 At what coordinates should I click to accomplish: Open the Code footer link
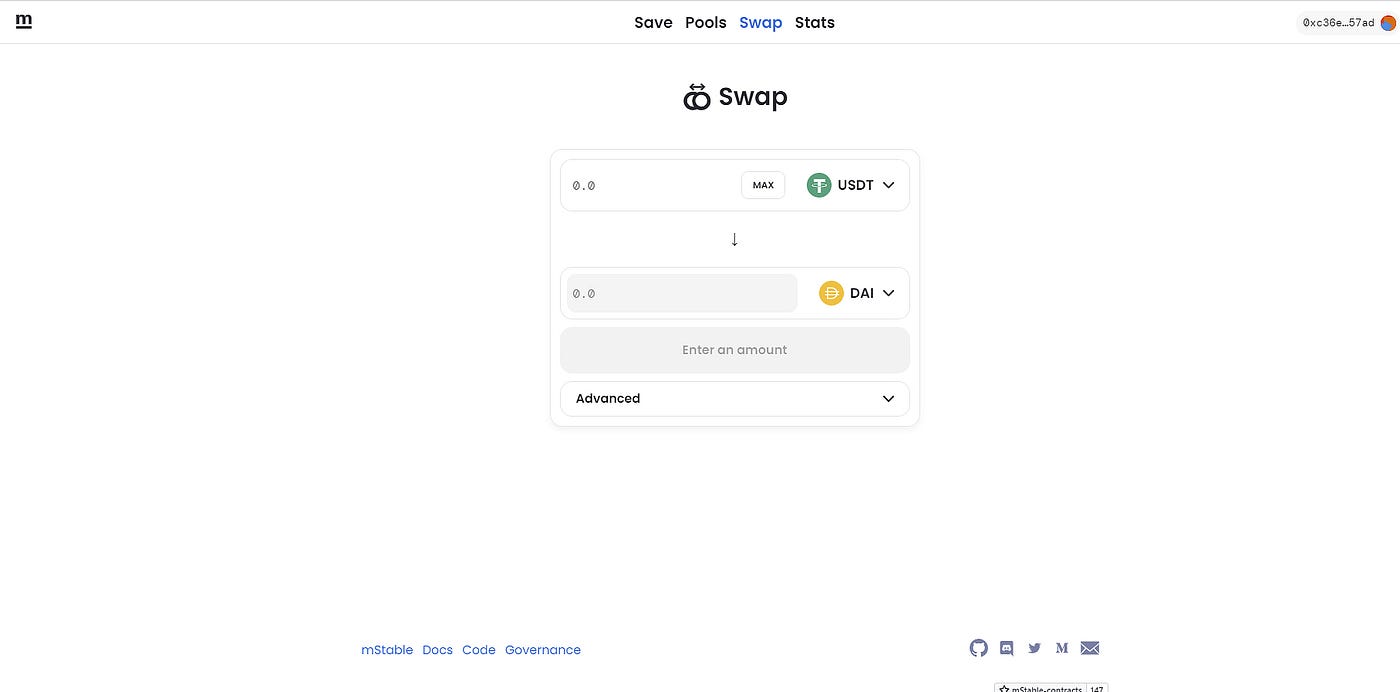479,650
